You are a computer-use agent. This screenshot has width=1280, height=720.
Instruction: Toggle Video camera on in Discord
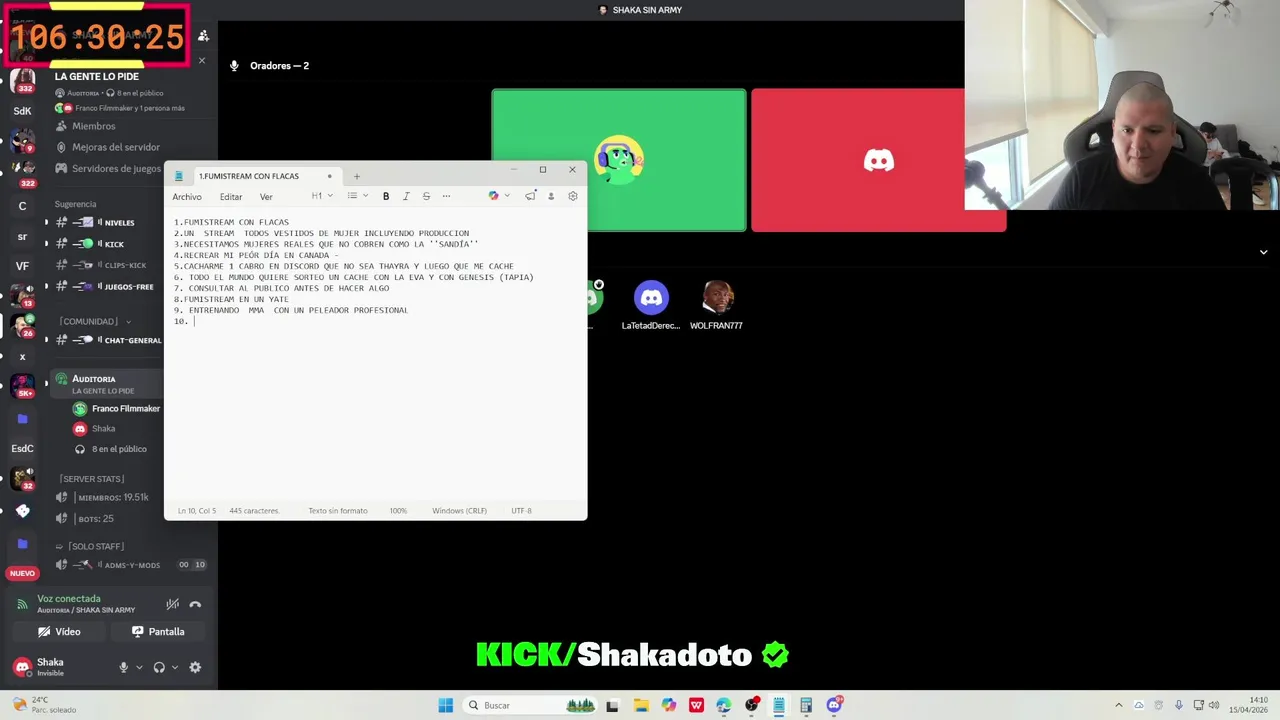click(59, 632)
